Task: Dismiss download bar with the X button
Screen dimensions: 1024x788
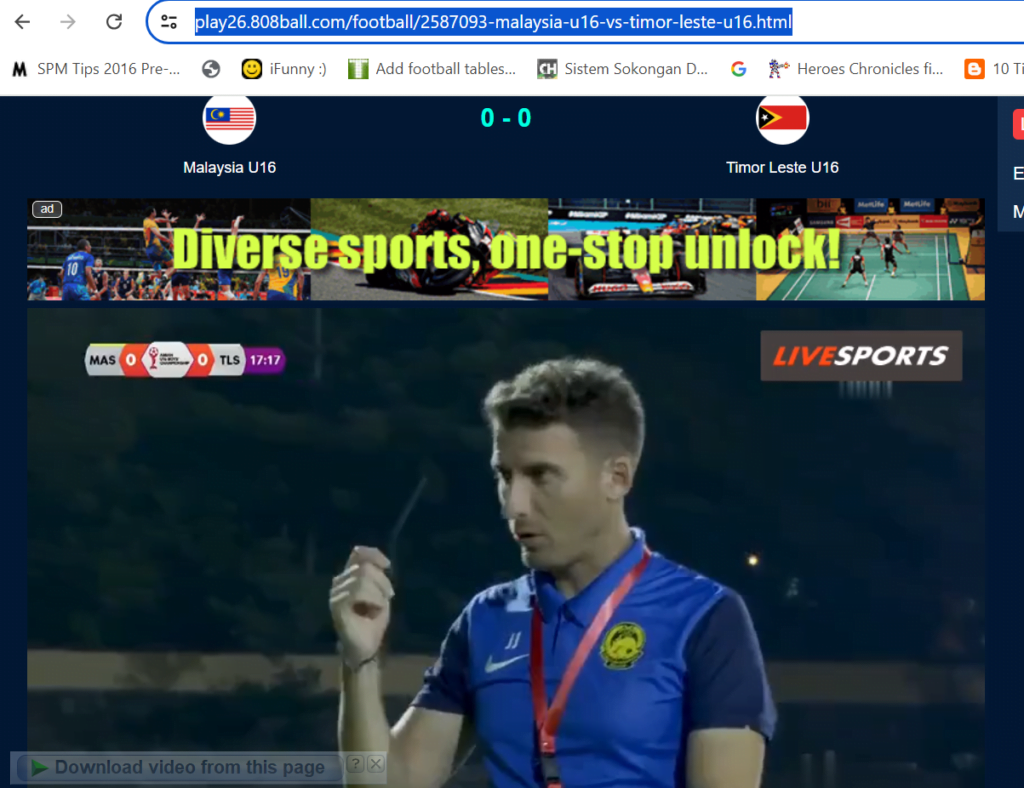Action: 376,763
